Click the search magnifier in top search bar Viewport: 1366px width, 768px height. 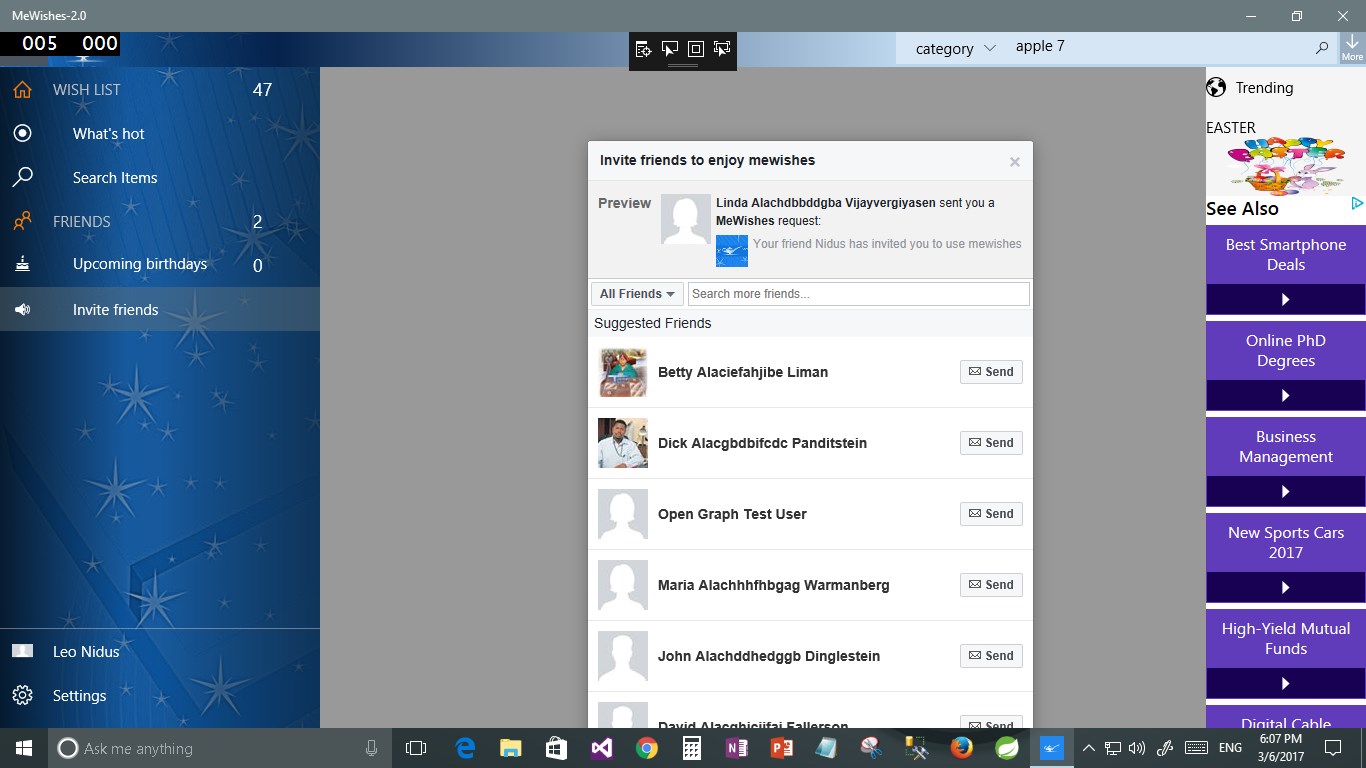click(x=1321, y=47)
